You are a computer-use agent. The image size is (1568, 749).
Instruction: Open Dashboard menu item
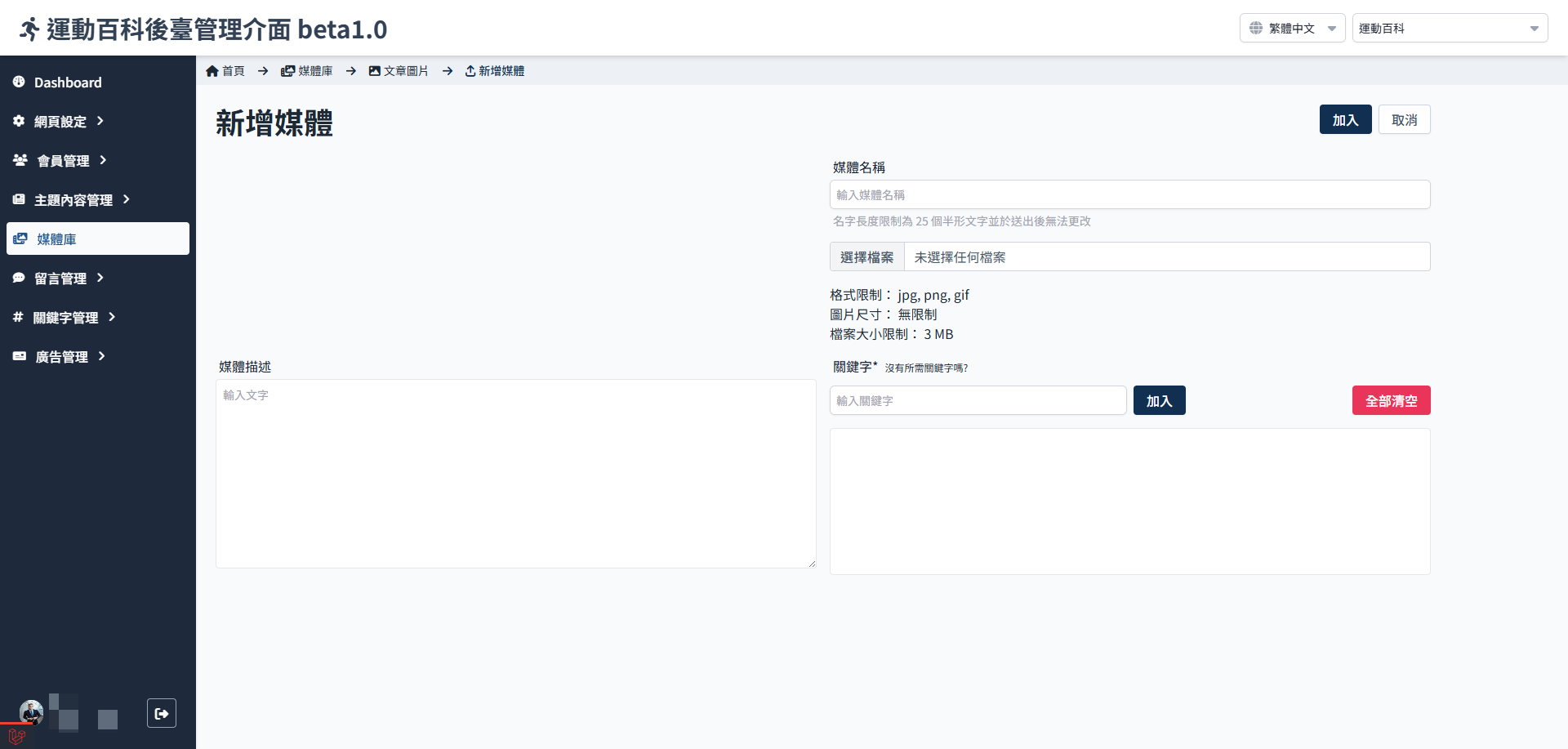click(x=98, y=82)
